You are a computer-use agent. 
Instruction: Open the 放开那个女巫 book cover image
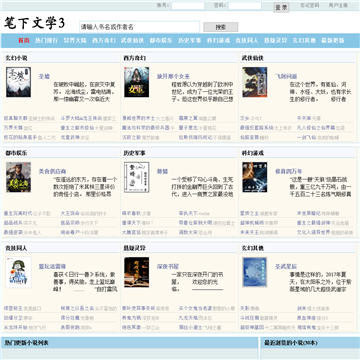coord(137,82)
